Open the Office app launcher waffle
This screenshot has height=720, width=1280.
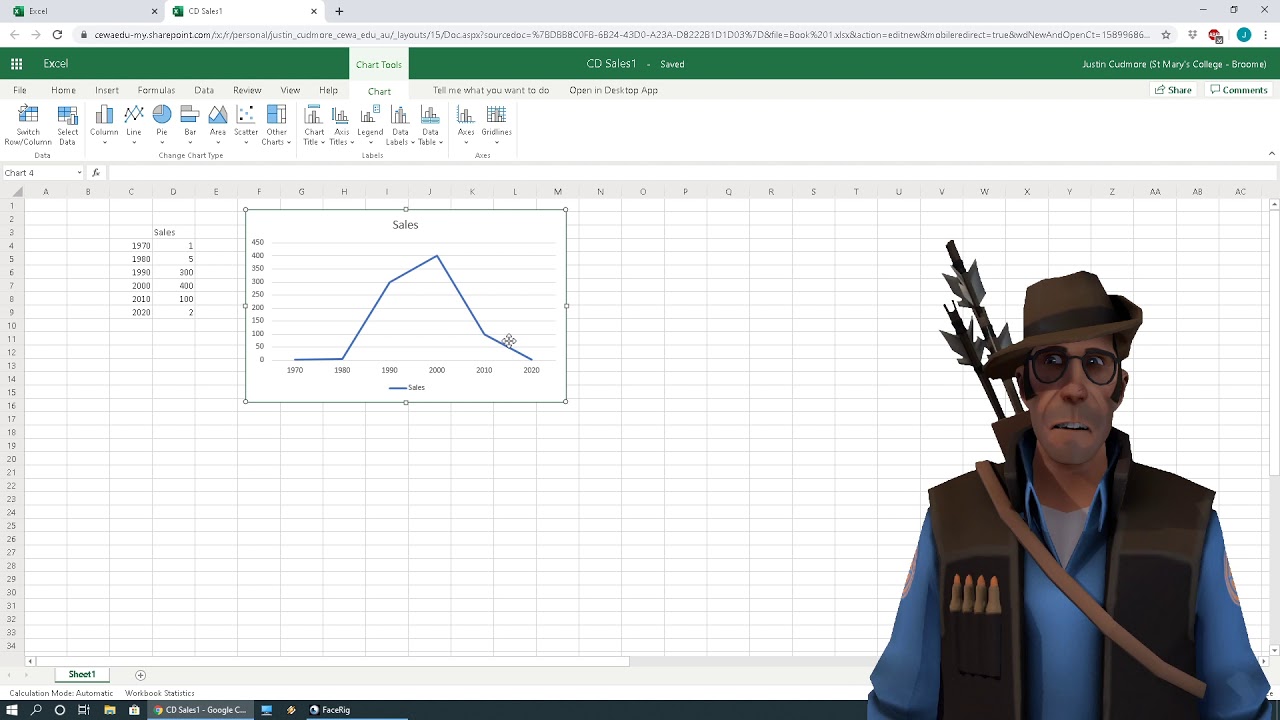(17, 64)
